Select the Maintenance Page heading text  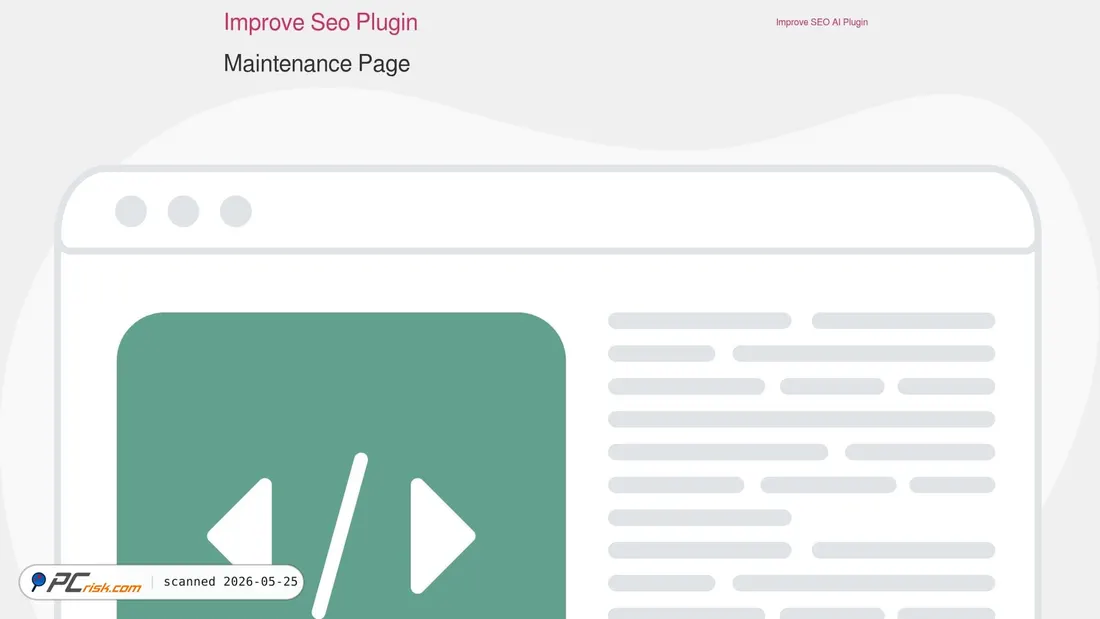coord(316,64)
